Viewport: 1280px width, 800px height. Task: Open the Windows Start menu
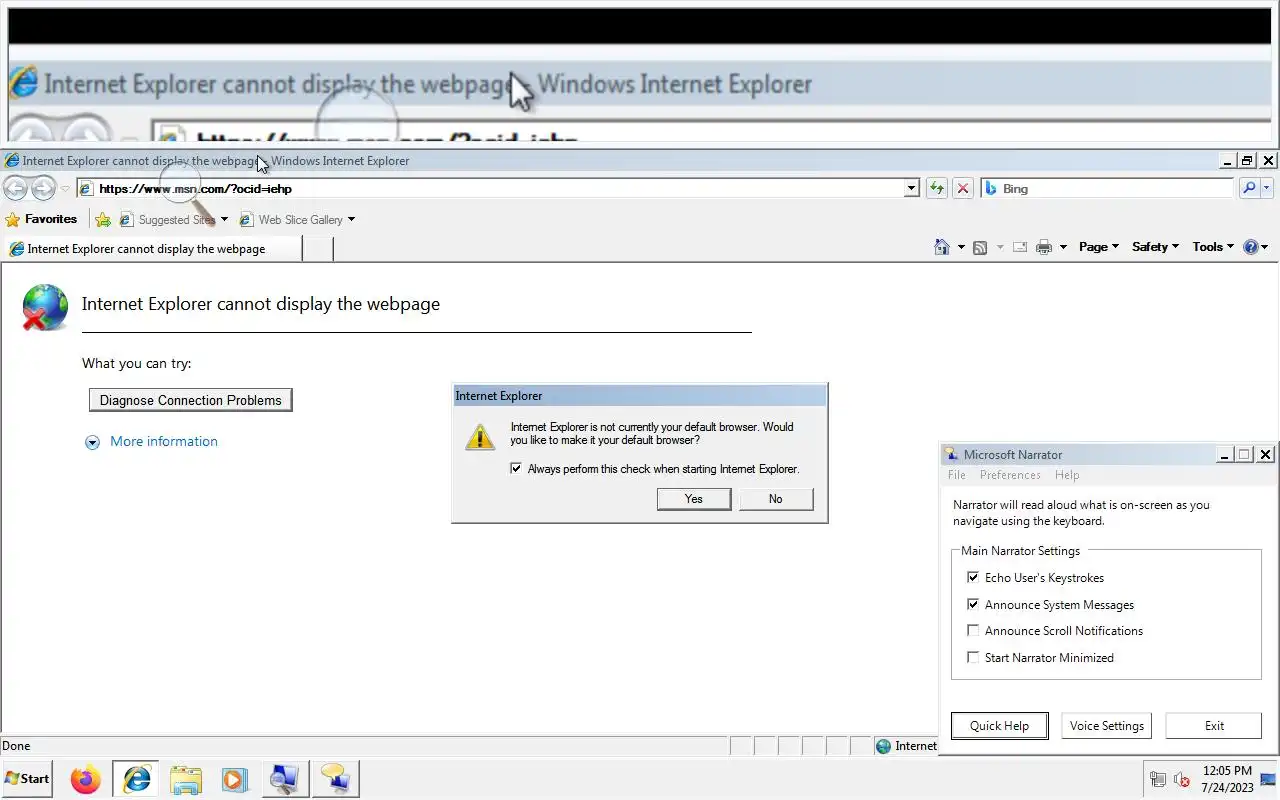click(x=27, y=778)
